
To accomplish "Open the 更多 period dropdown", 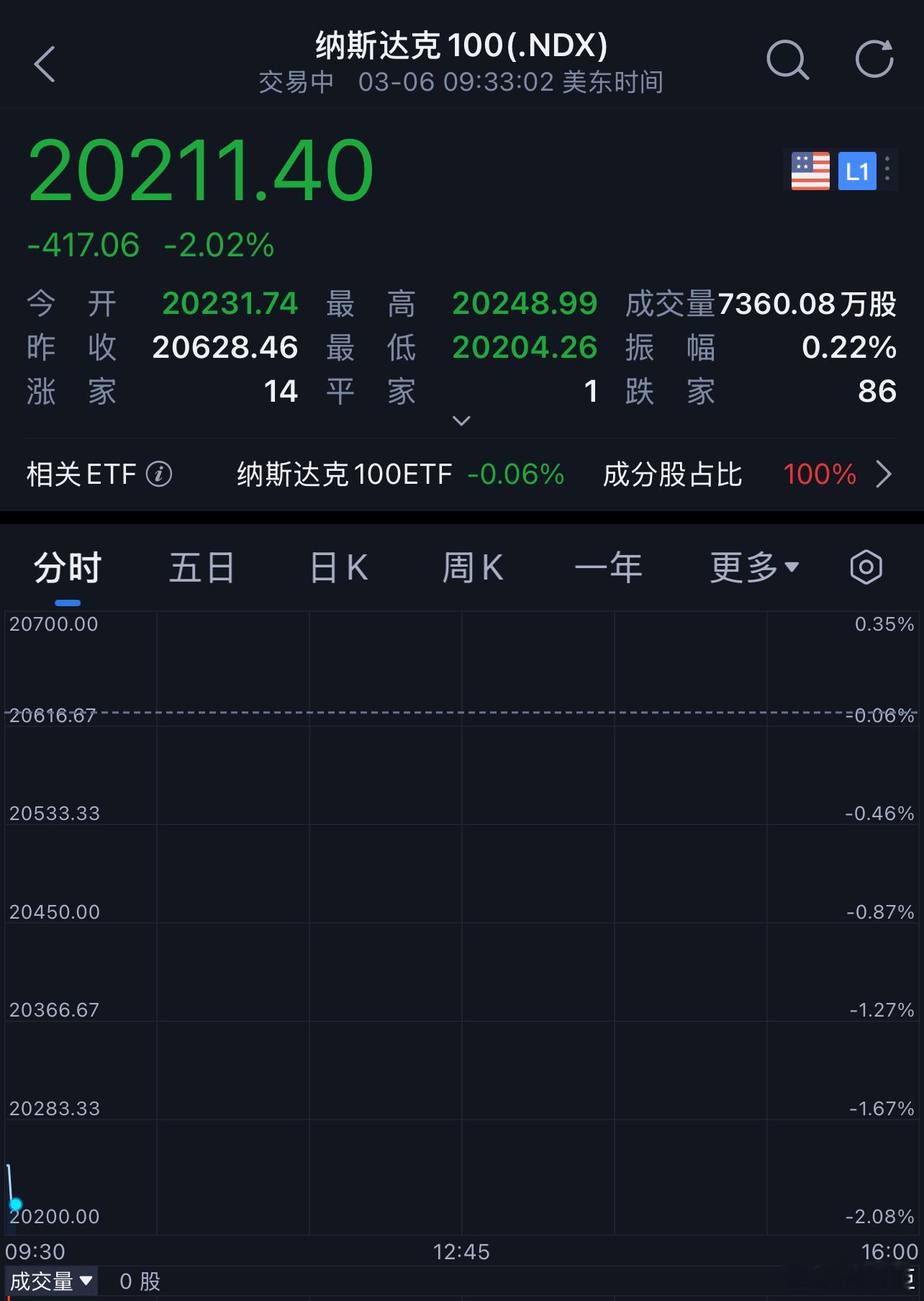I will 755,567.
